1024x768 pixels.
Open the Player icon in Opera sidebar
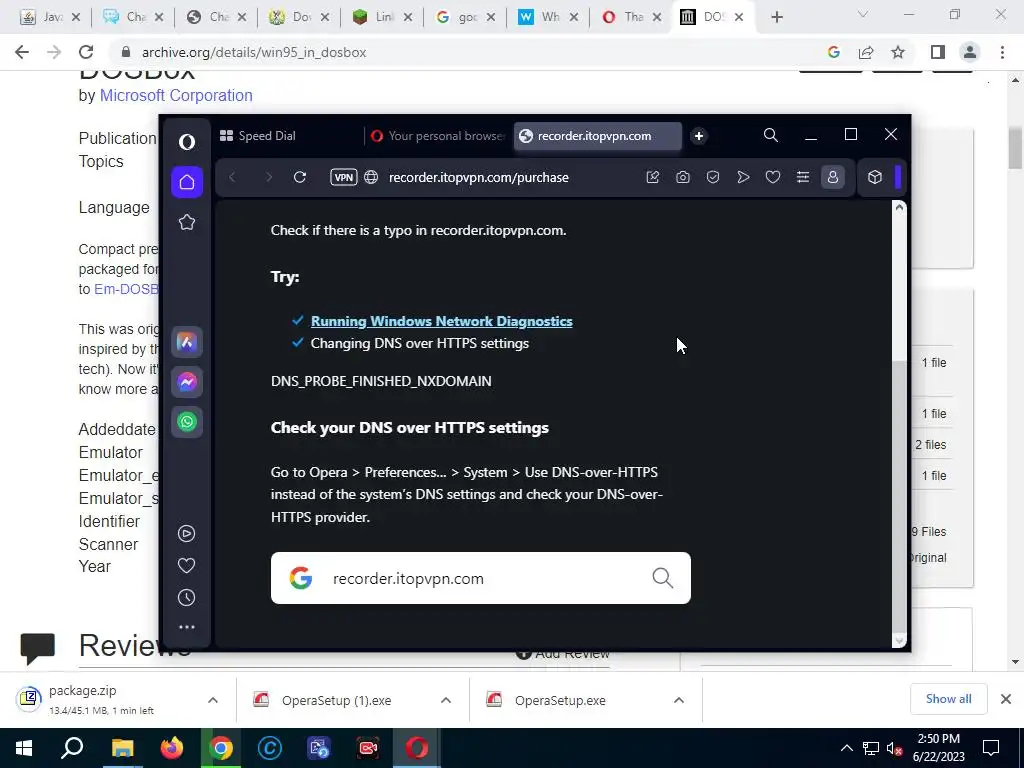186,534
